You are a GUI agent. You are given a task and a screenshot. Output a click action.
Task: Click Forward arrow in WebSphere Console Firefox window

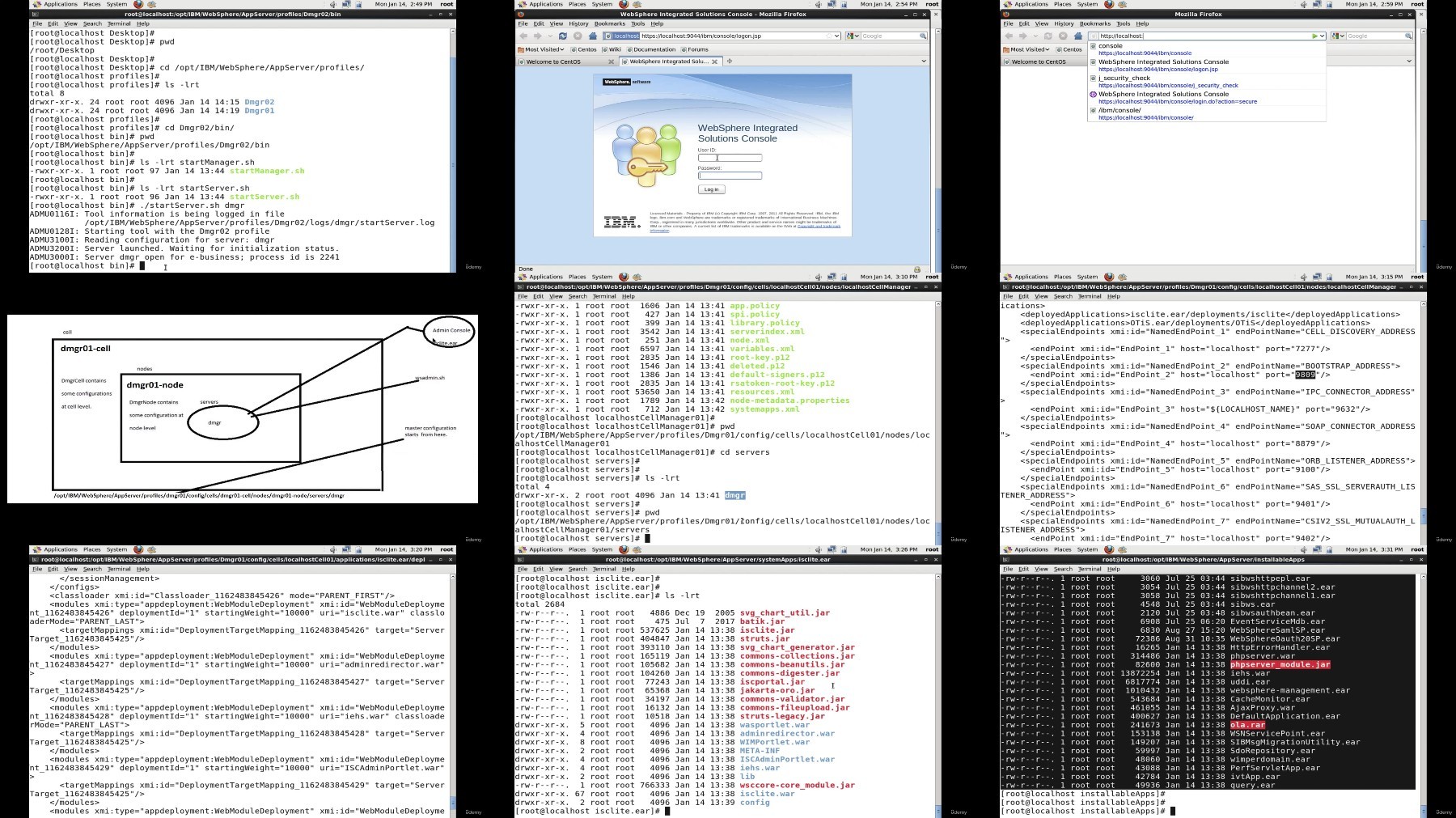click(x=539, y=36)
